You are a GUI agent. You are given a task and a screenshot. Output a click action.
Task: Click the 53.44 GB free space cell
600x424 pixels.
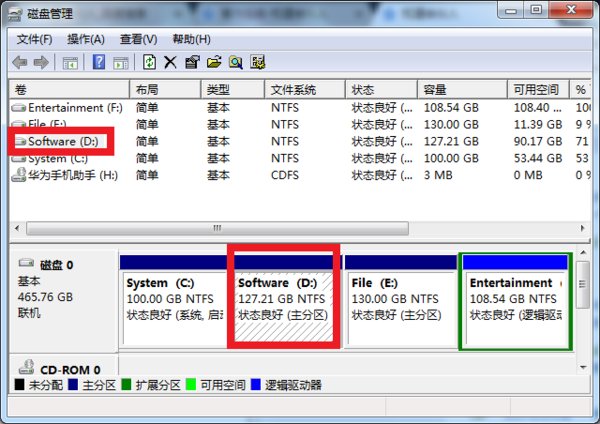(x=538, y=158)
